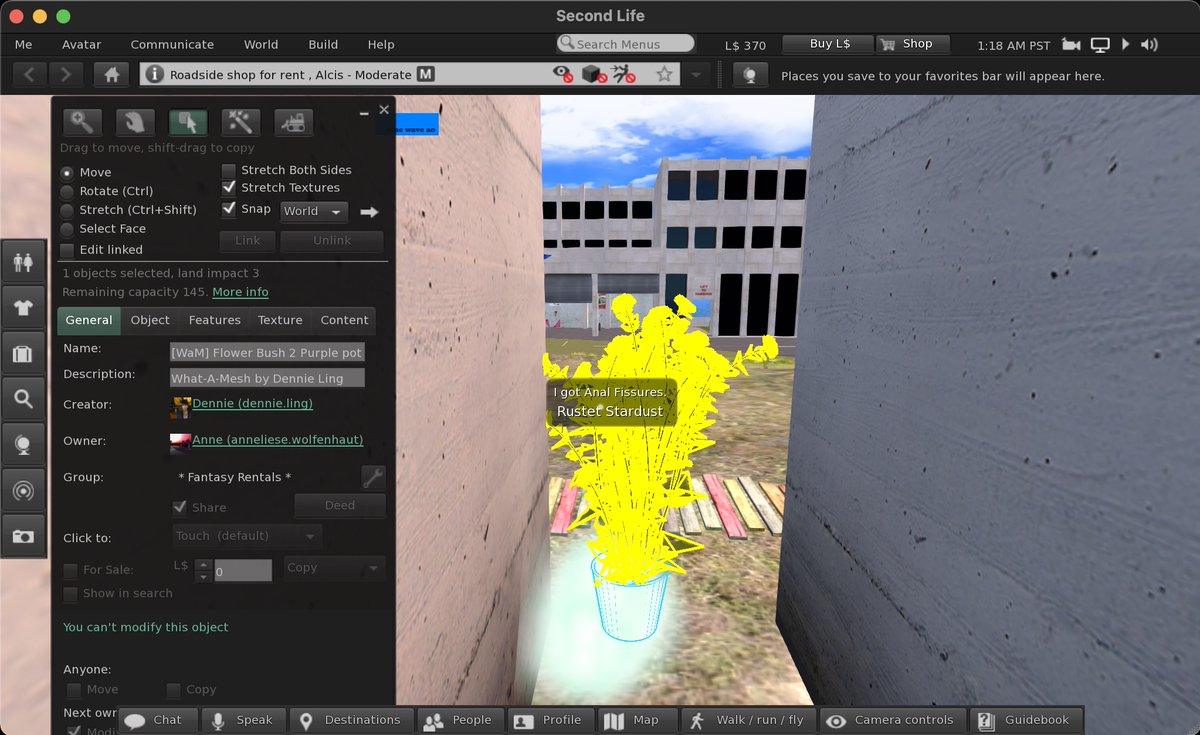This screenshot has height=735, width=1200.
Task: Uncheck the Snap checkbox
Action: click(229, 209)
